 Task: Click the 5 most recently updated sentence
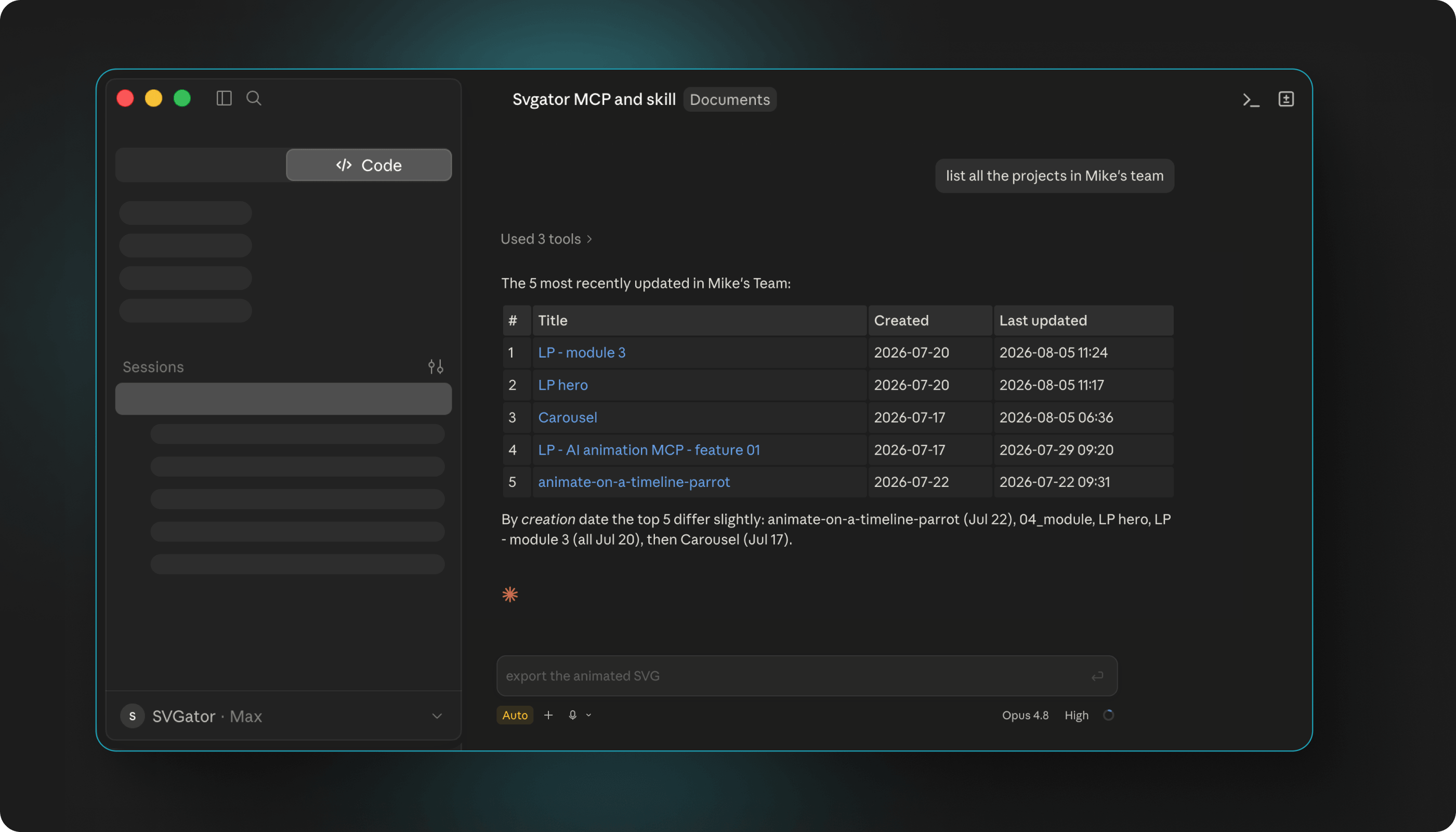pyautogui.click(x=646, y=283)
